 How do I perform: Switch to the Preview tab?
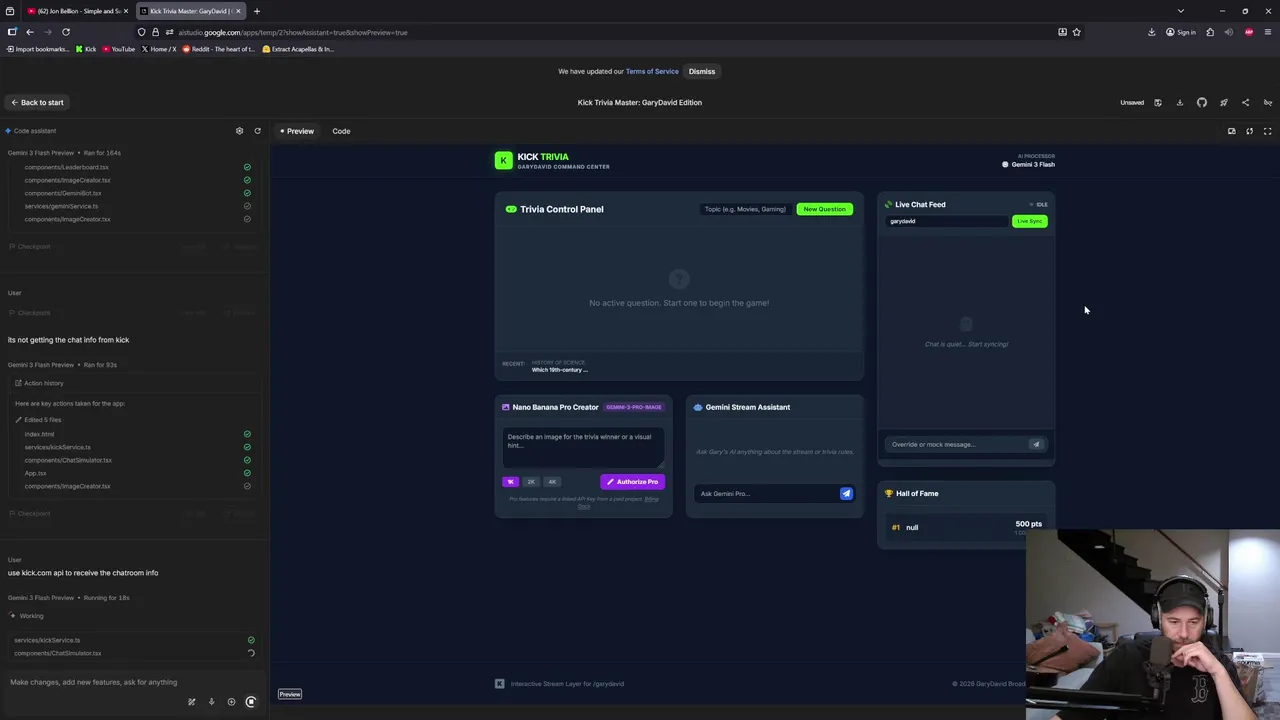[x=297, y=131]
